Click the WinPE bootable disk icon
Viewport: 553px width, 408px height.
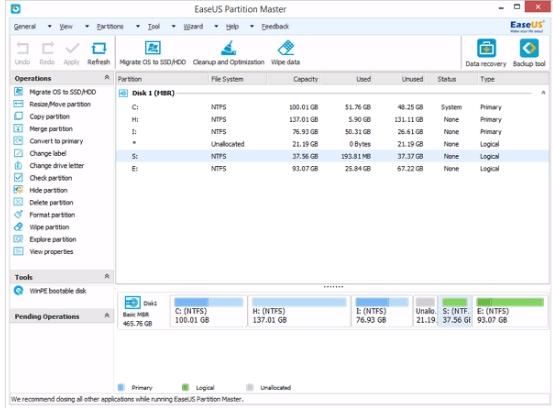19,291
